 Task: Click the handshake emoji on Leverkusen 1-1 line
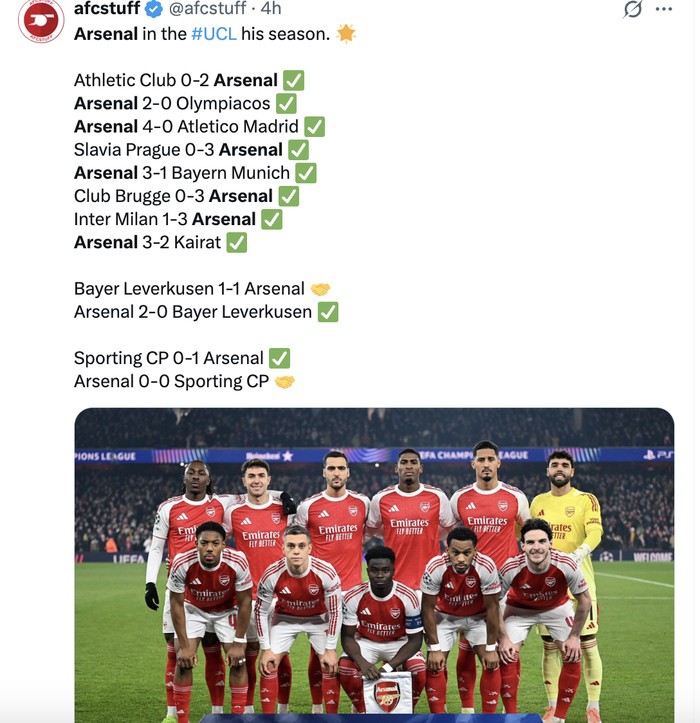320,289
